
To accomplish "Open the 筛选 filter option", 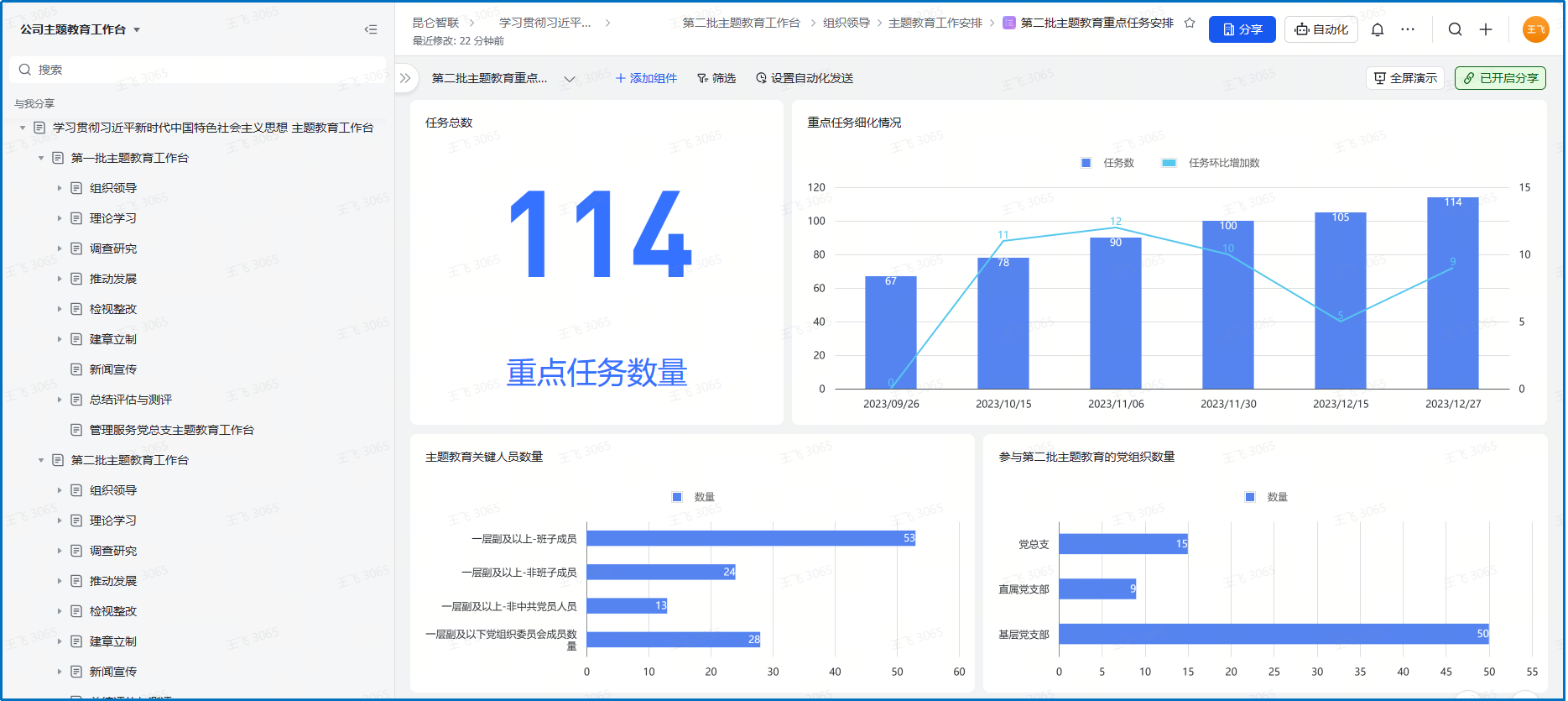I will pyautogui.click(x=716, y=78).
